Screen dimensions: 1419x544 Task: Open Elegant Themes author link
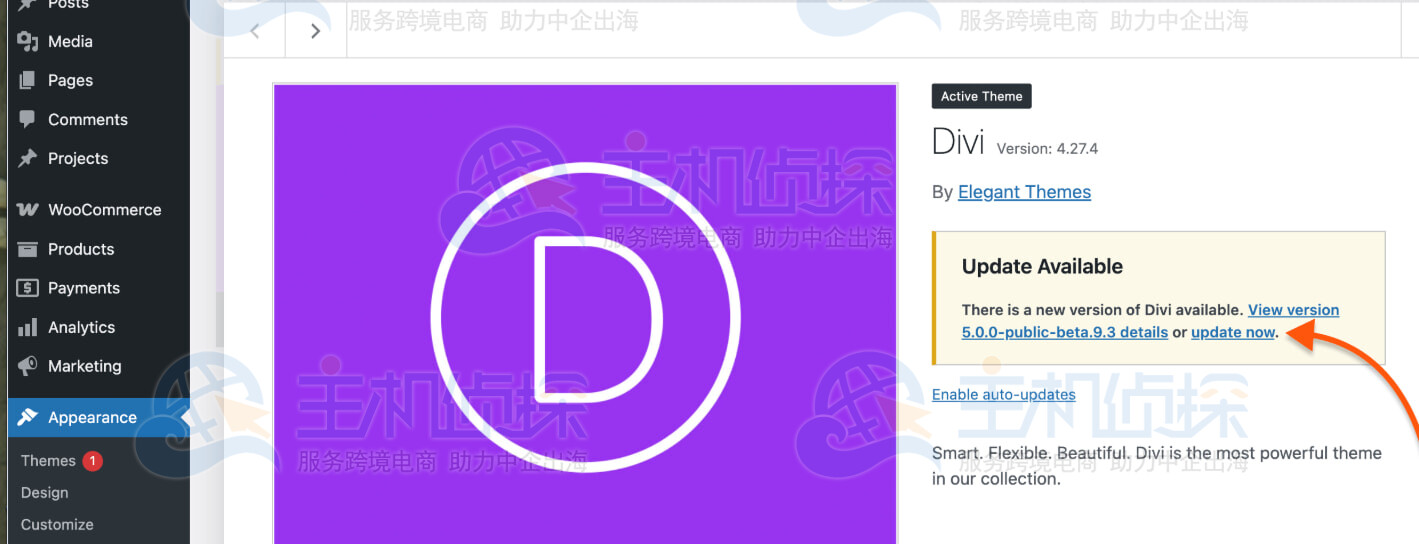[x=1024, y=192]
